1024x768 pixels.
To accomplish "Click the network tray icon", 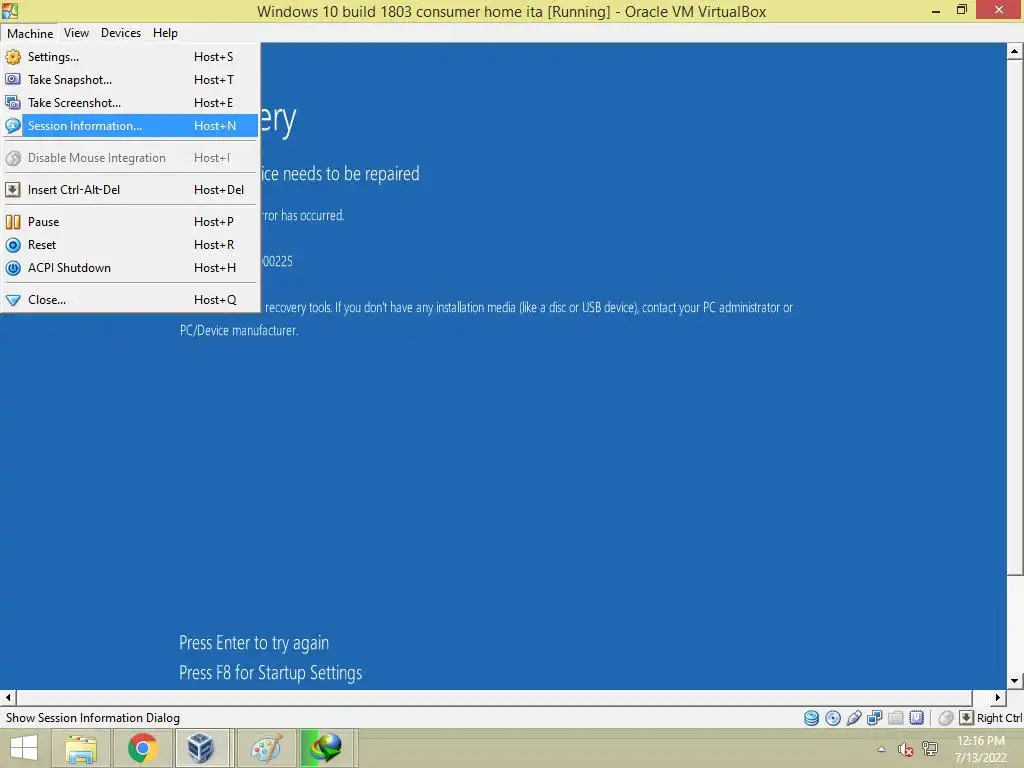I will [929, 749].
